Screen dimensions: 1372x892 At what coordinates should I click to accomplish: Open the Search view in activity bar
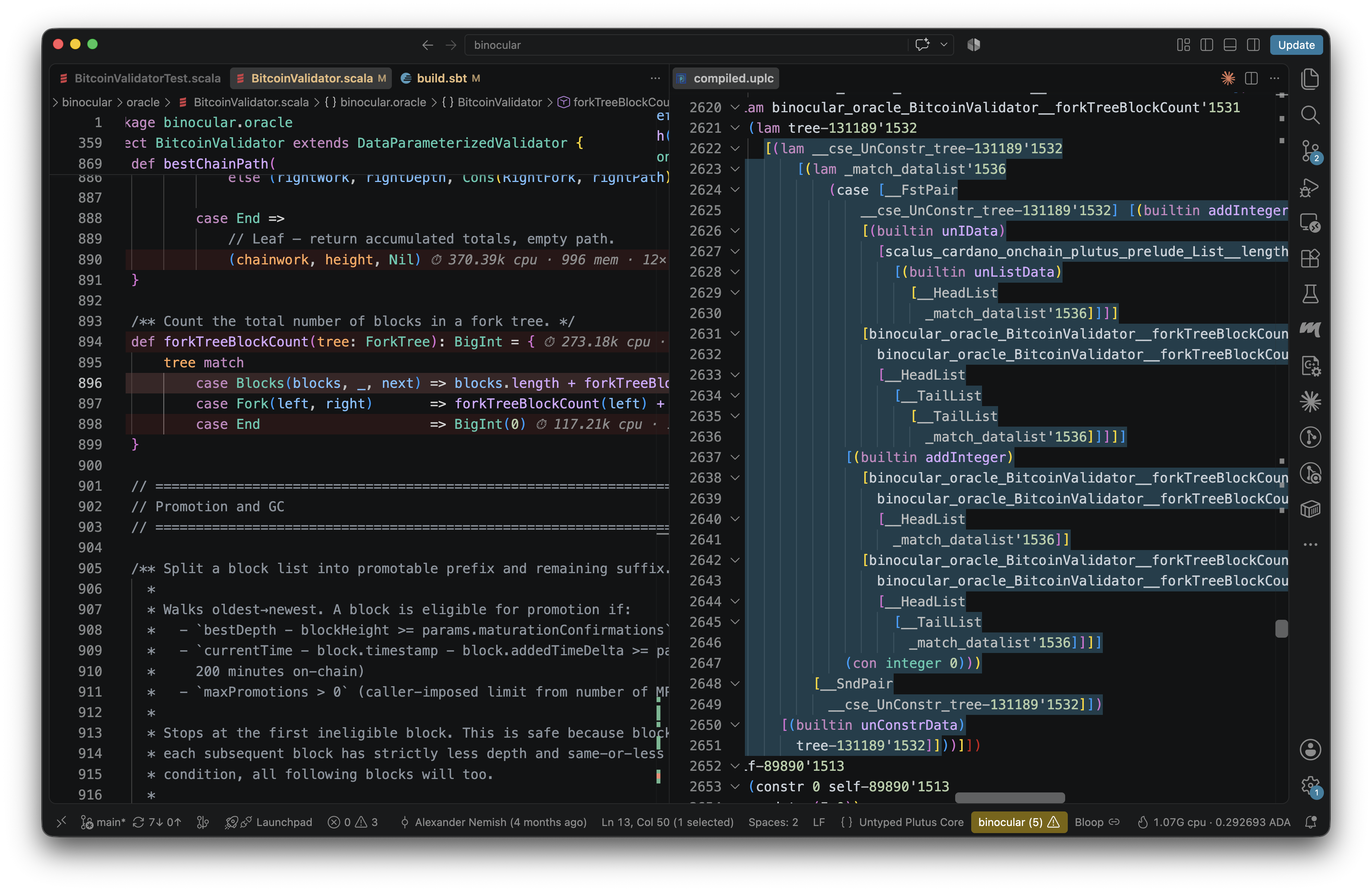point(1310,115)
